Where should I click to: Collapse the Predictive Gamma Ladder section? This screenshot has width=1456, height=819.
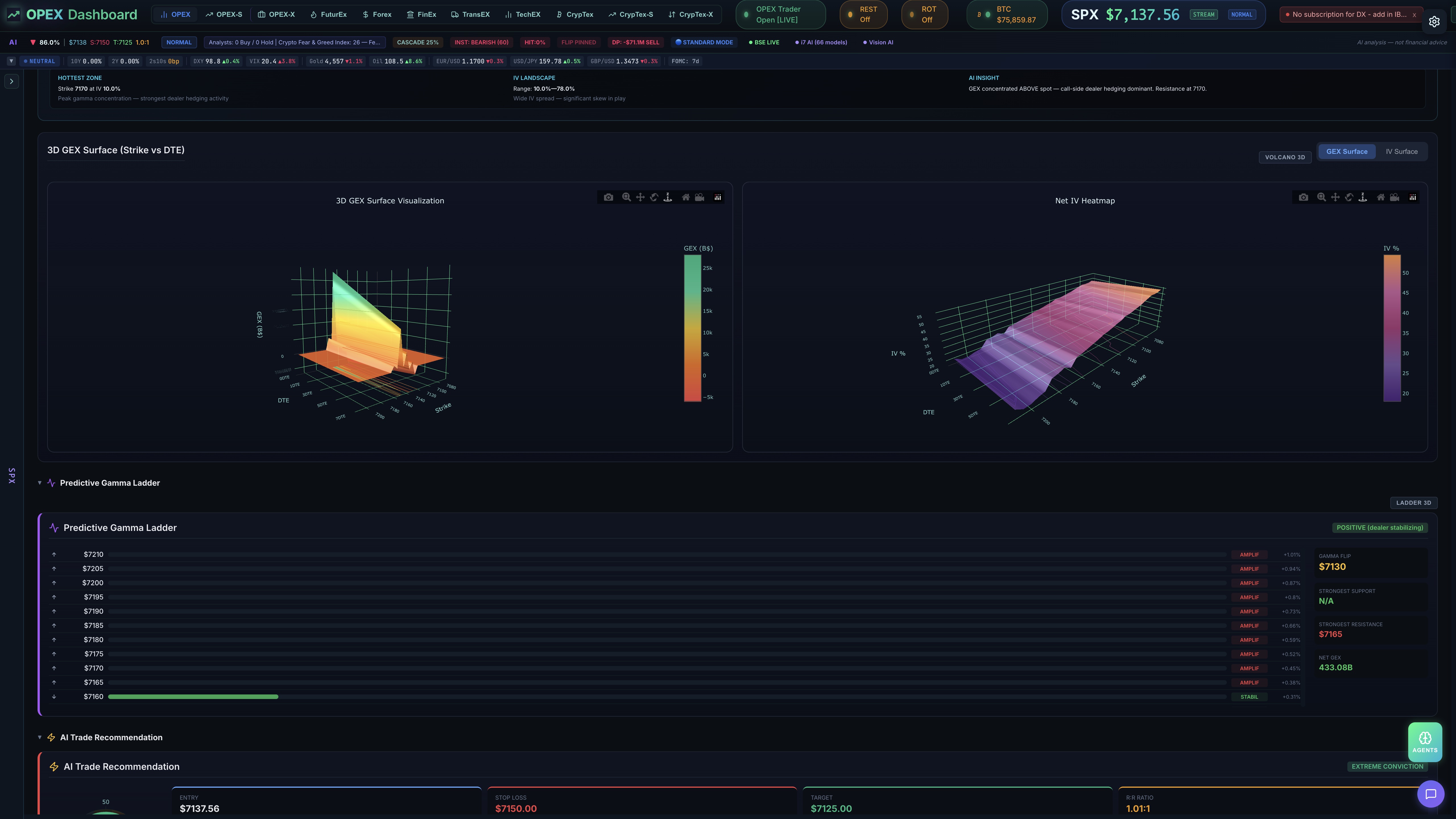pos(40,483)
